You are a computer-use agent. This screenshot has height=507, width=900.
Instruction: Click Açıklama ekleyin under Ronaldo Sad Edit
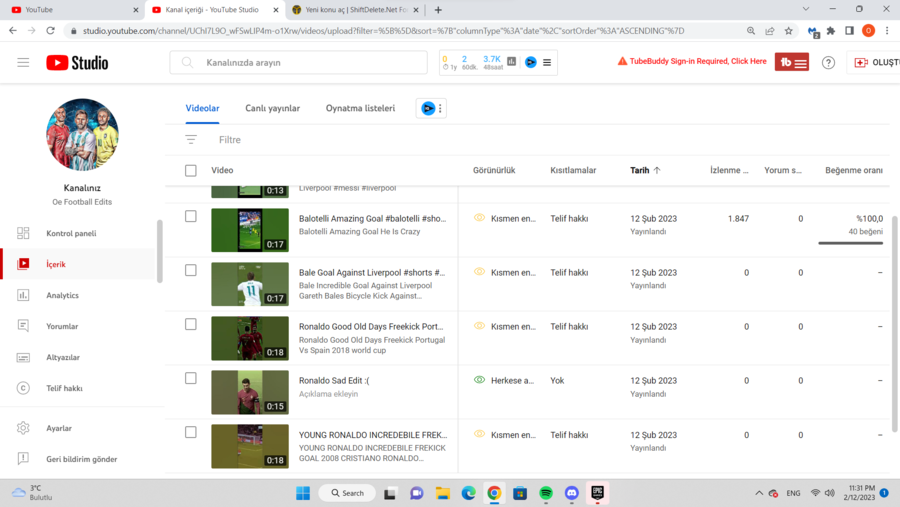click(x=328, y=394)
